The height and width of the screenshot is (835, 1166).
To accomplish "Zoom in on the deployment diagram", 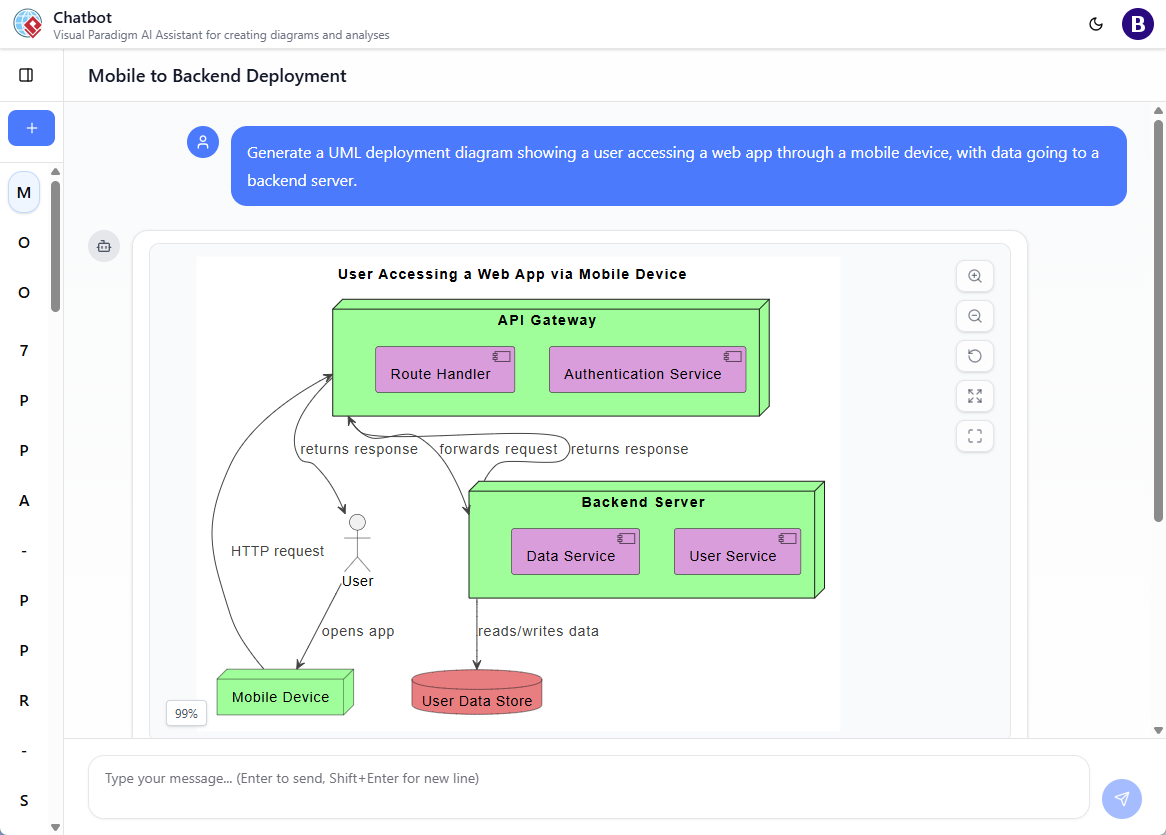I will (x=974, y=276).
